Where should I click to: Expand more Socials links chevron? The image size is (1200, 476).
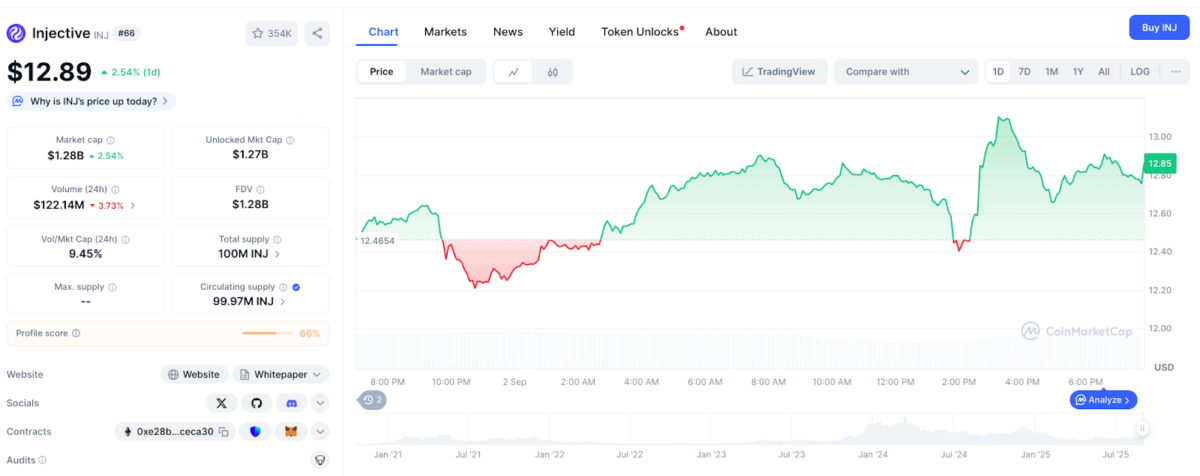[x=320, y=403]
